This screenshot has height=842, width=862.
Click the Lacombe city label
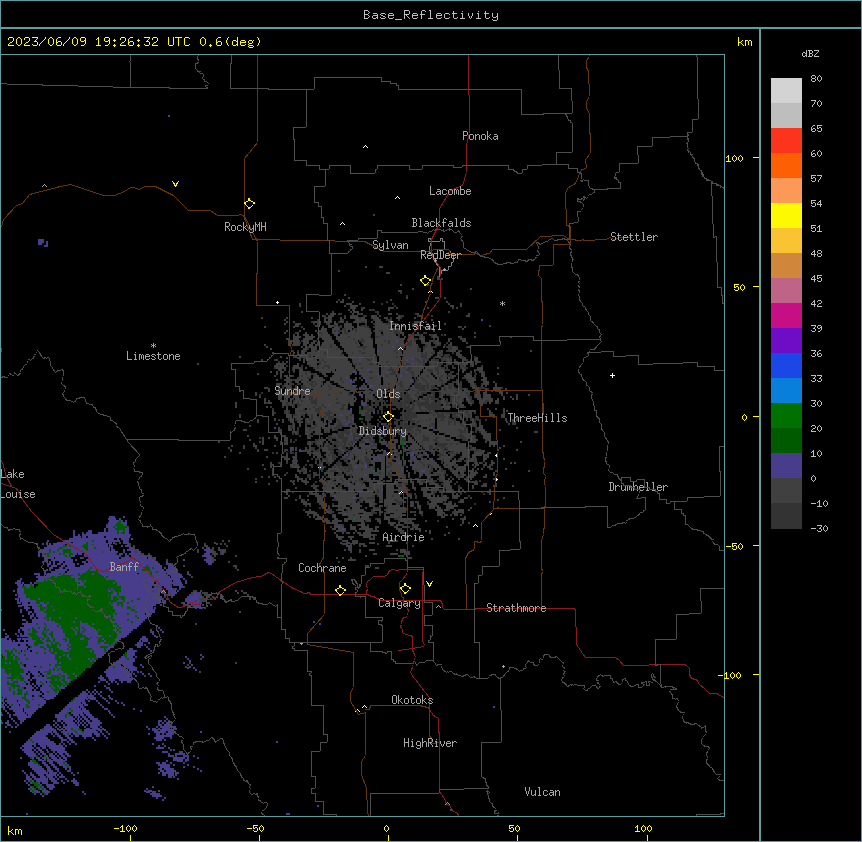coord(450,191)
